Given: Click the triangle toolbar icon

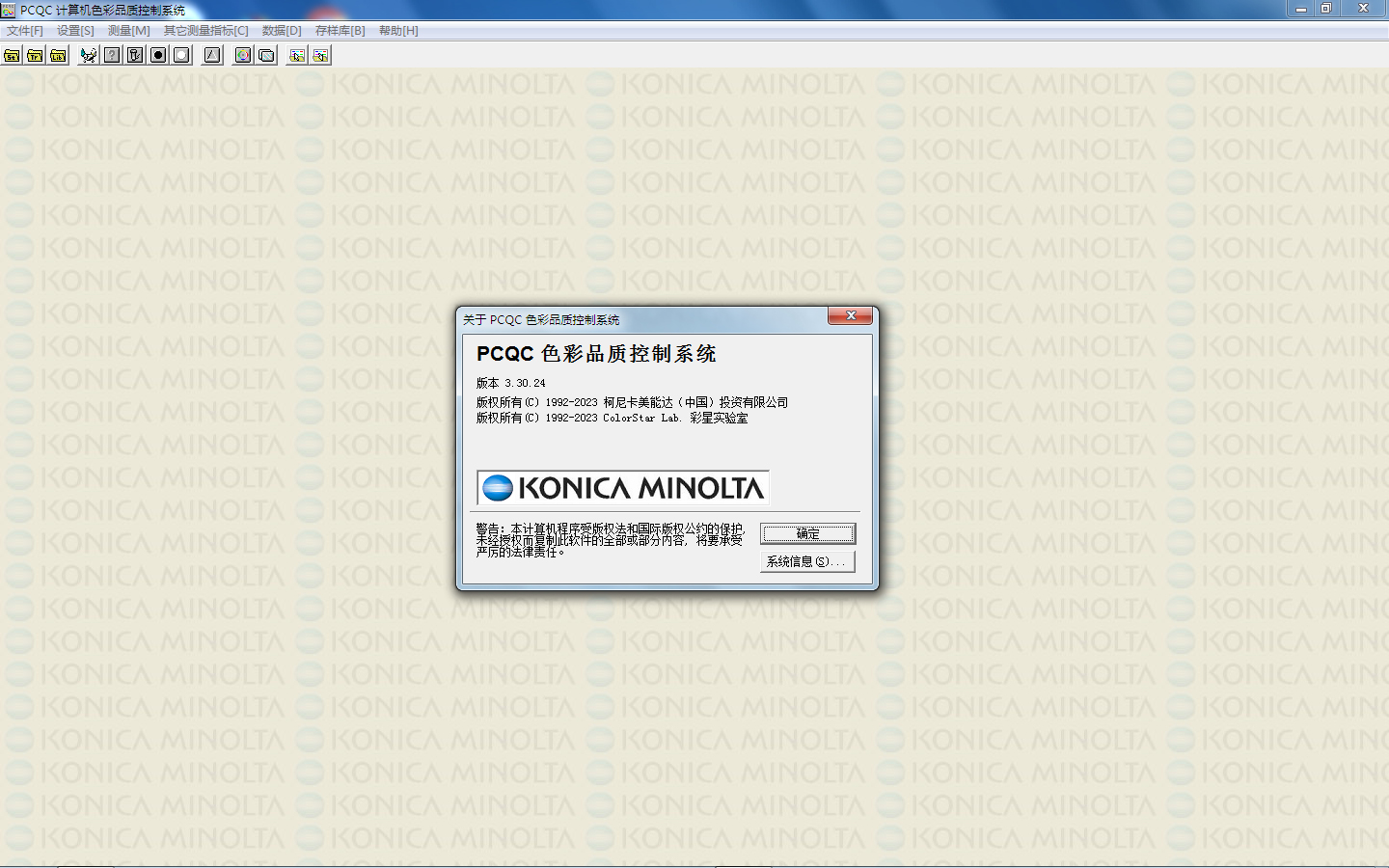Looking at the screenshot, I should [x=212, y=55].
